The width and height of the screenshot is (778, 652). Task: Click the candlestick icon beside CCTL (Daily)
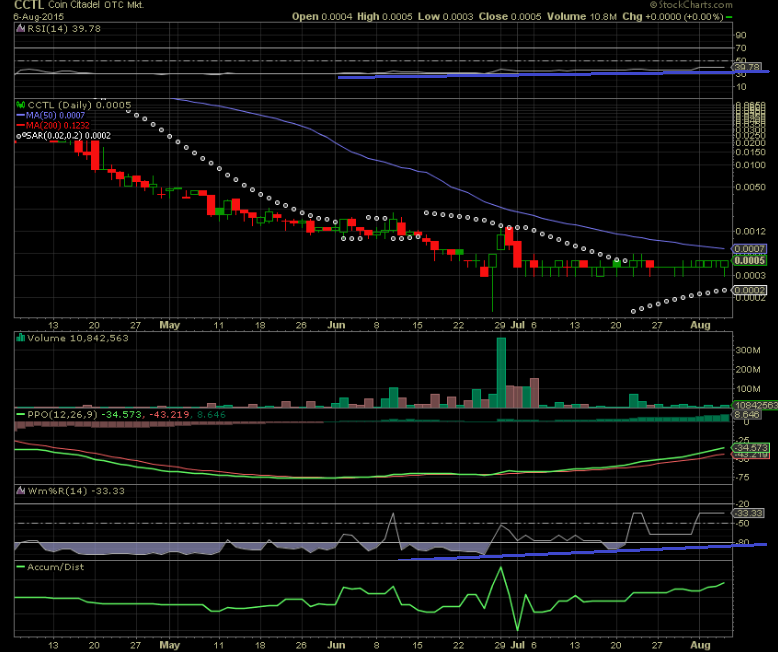pyautogui.click(x=20, y=105)
